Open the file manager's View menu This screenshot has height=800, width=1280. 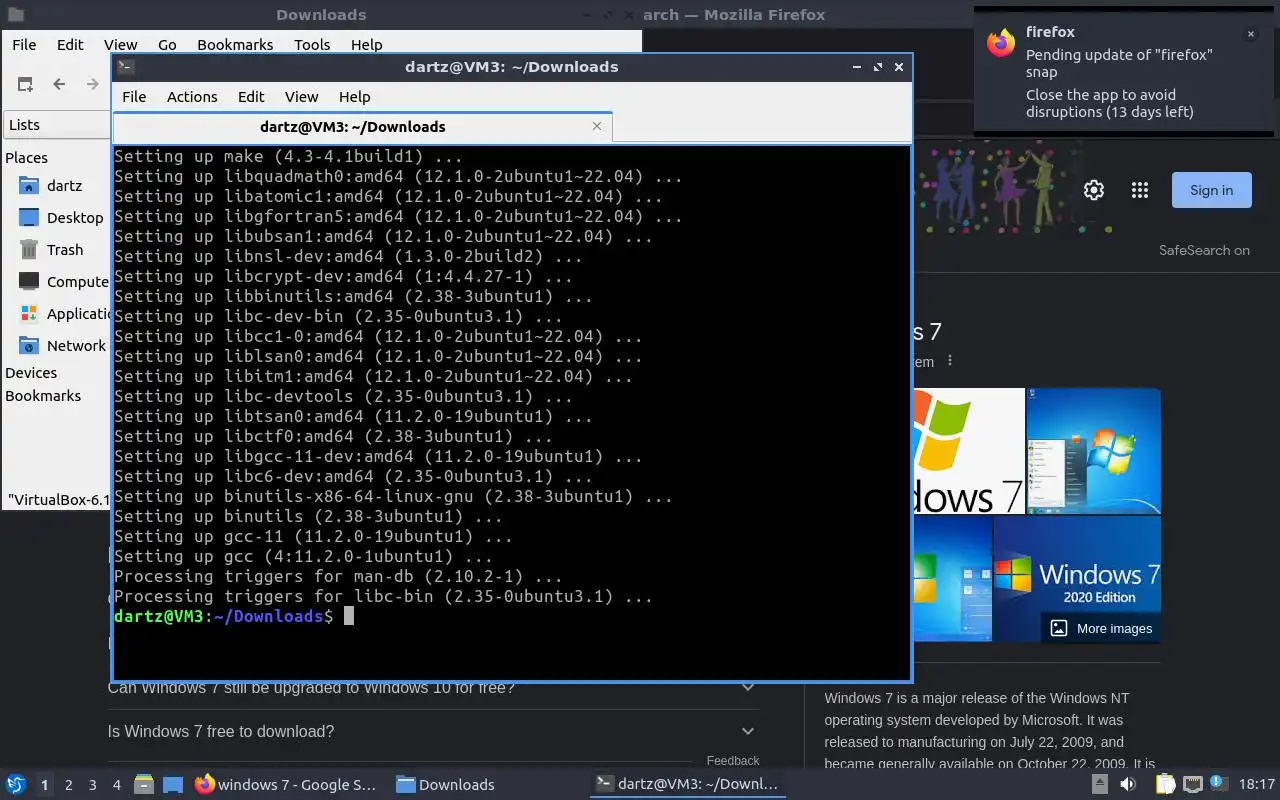120,44
